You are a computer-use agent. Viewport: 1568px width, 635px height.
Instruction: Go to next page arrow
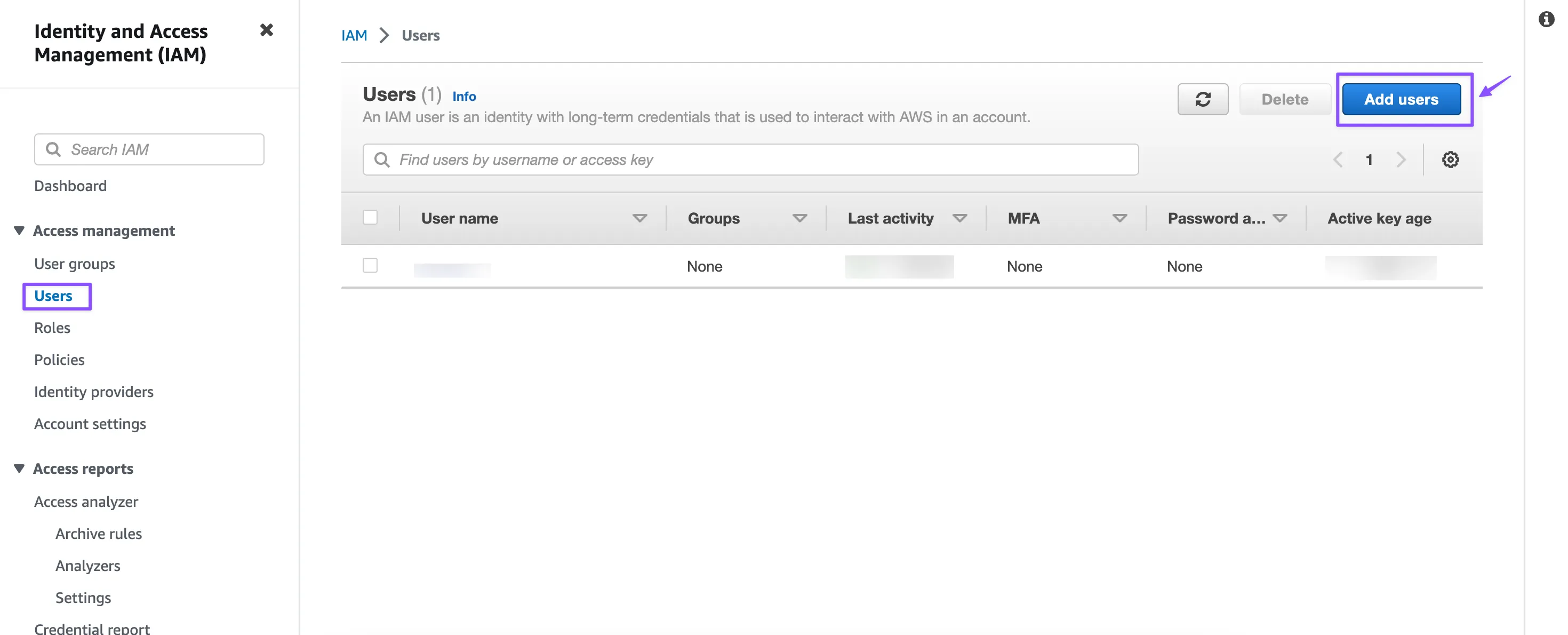[1401, 160]
